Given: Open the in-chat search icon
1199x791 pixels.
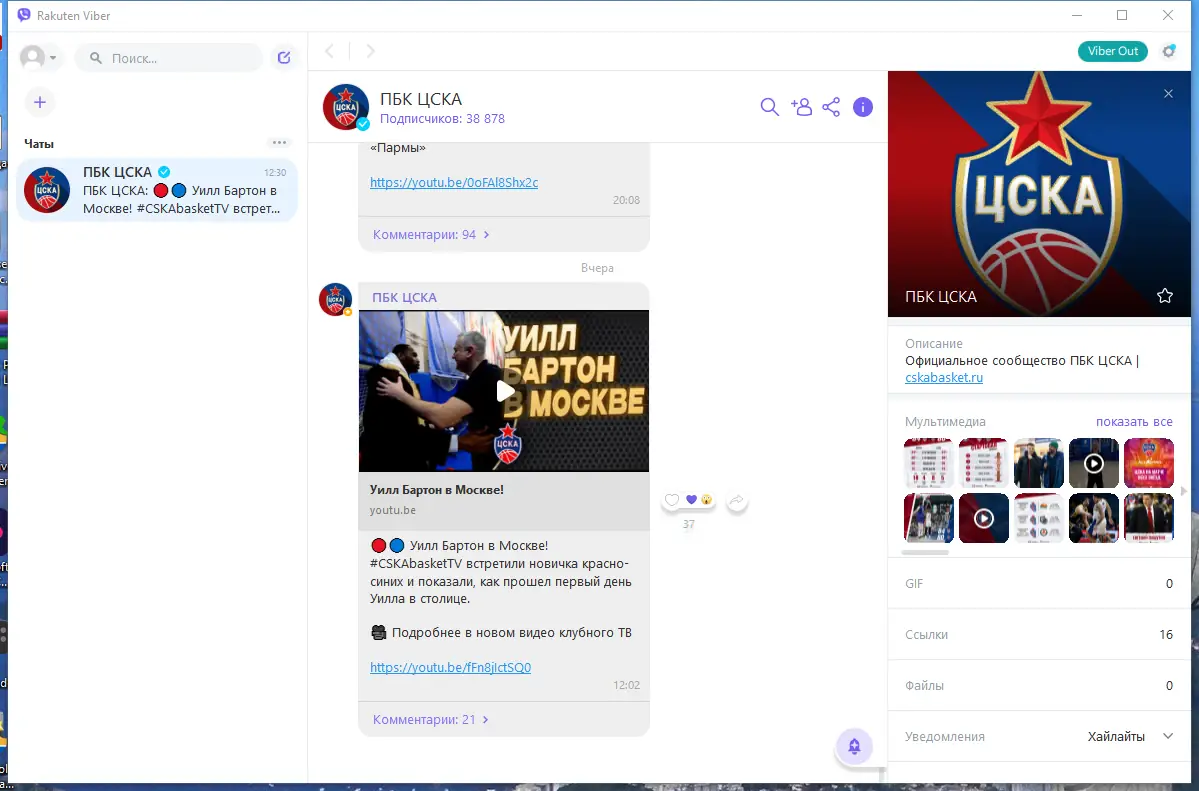Looking at the screenshot, I should [x=769, y=106].
